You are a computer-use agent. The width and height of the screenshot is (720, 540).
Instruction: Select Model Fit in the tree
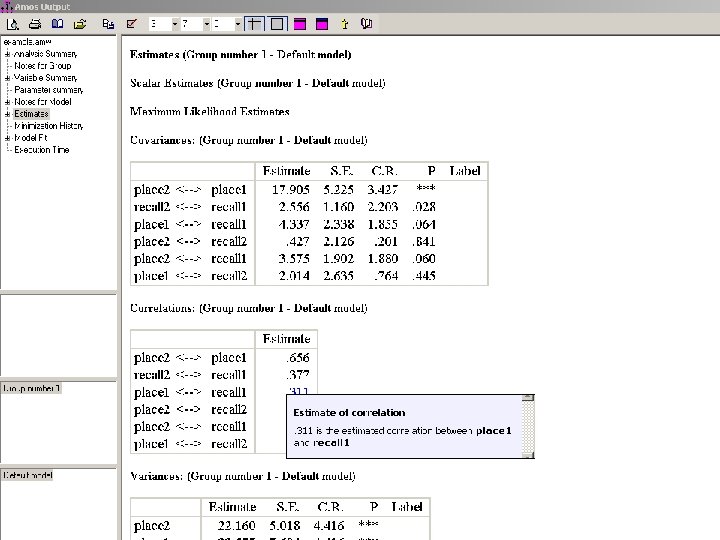(31, 138)
